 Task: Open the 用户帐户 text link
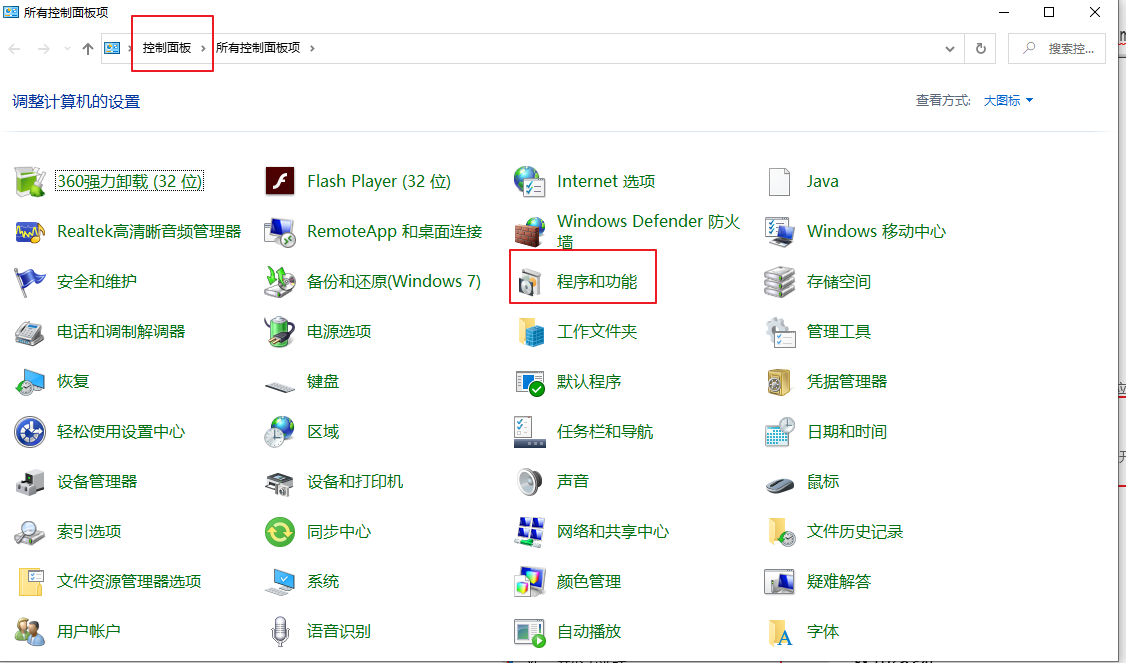[89, 632]
